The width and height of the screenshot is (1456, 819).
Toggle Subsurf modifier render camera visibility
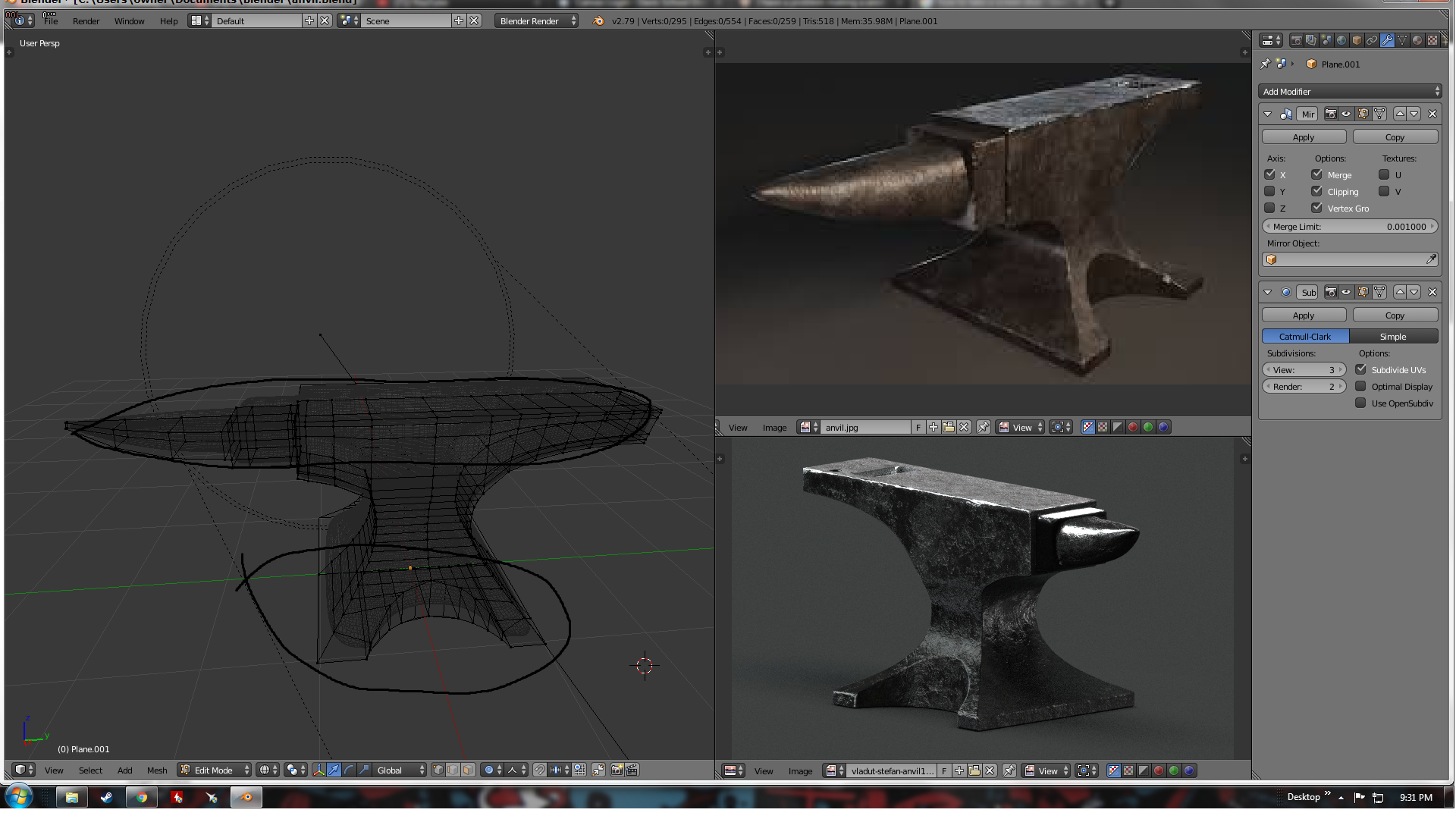1331,292
